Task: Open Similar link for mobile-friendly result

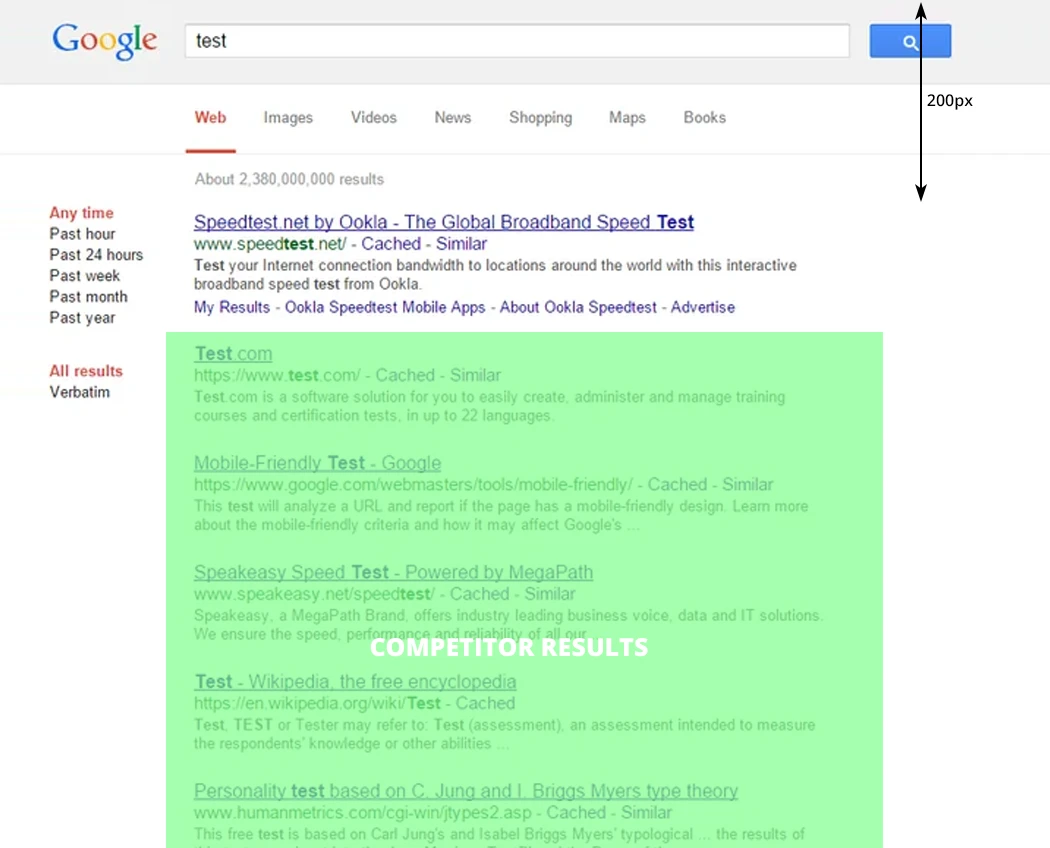Action: click(747, 484)
